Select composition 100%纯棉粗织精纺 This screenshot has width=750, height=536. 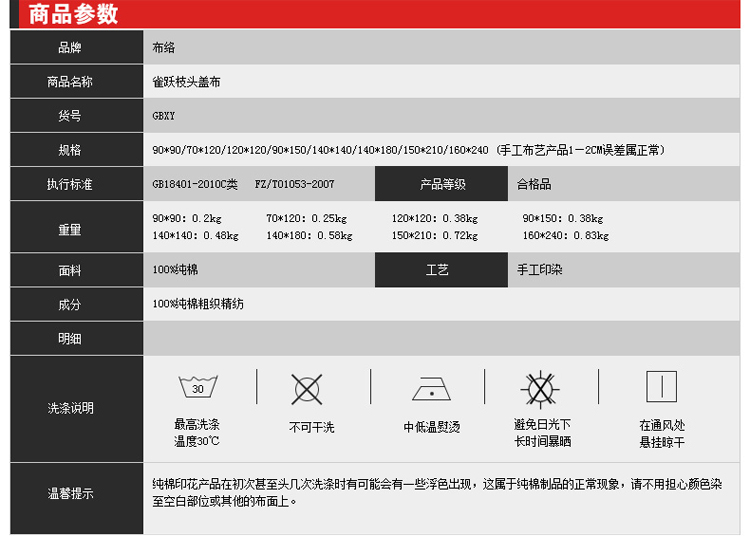[x=198, y=304]
